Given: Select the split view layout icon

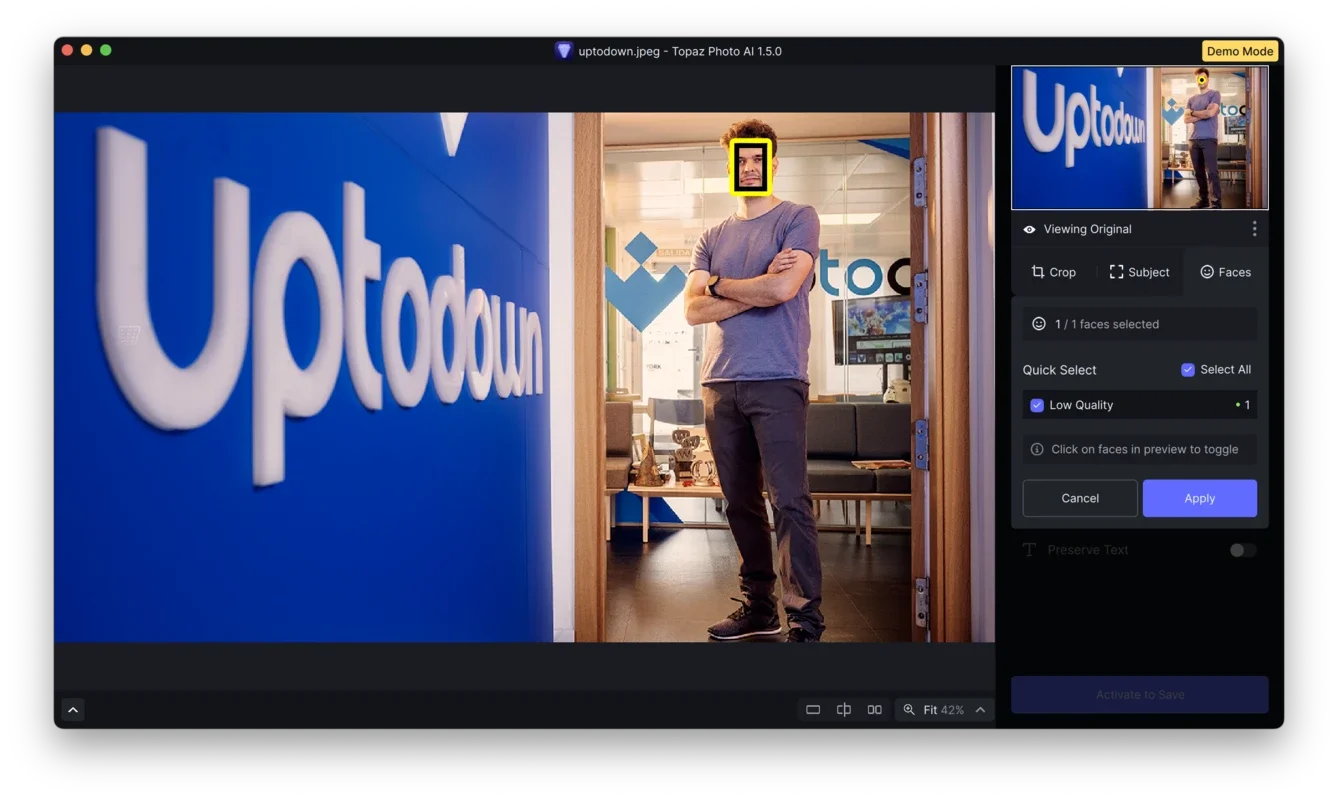Looking at the screenshot, I should (844, 710).
